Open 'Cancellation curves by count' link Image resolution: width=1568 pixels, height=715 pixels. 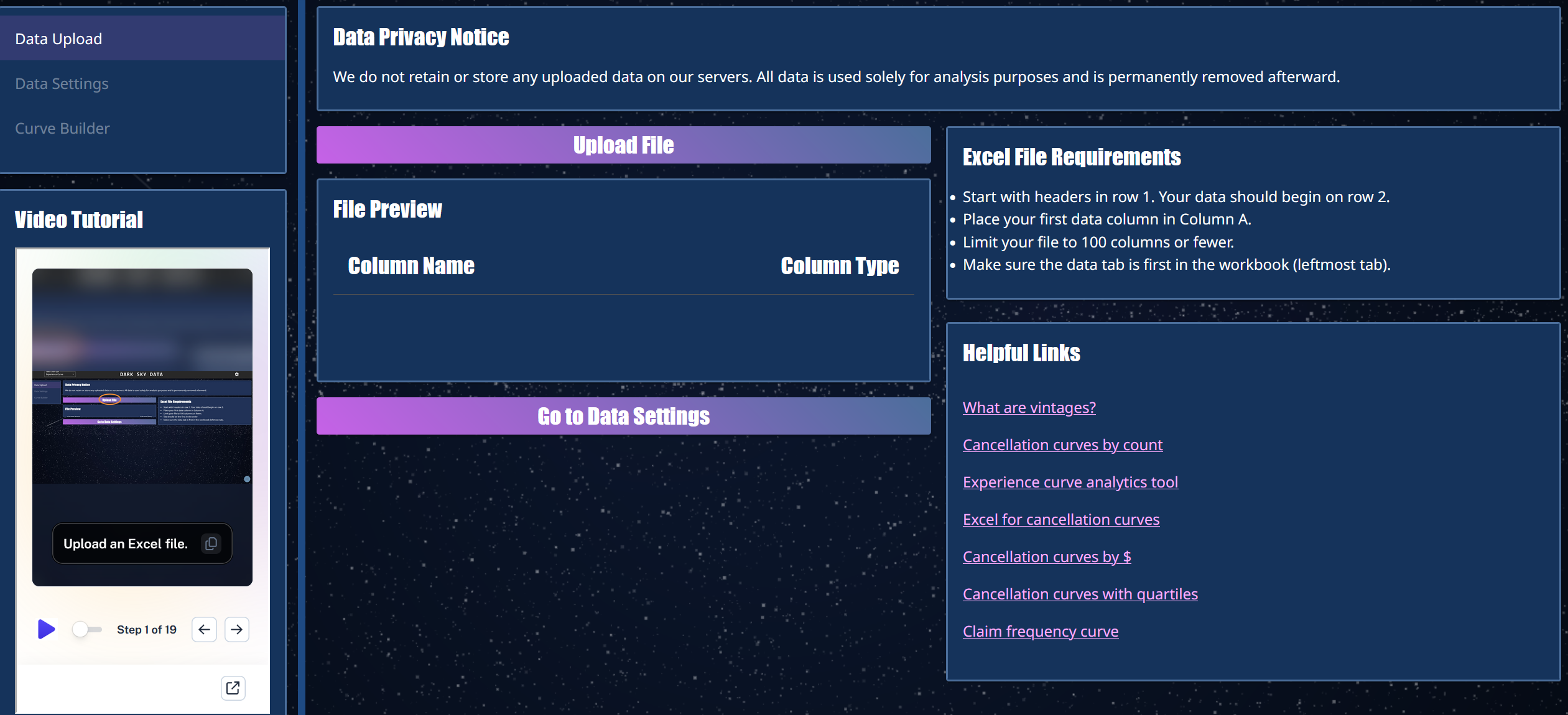click(1062, 445)
